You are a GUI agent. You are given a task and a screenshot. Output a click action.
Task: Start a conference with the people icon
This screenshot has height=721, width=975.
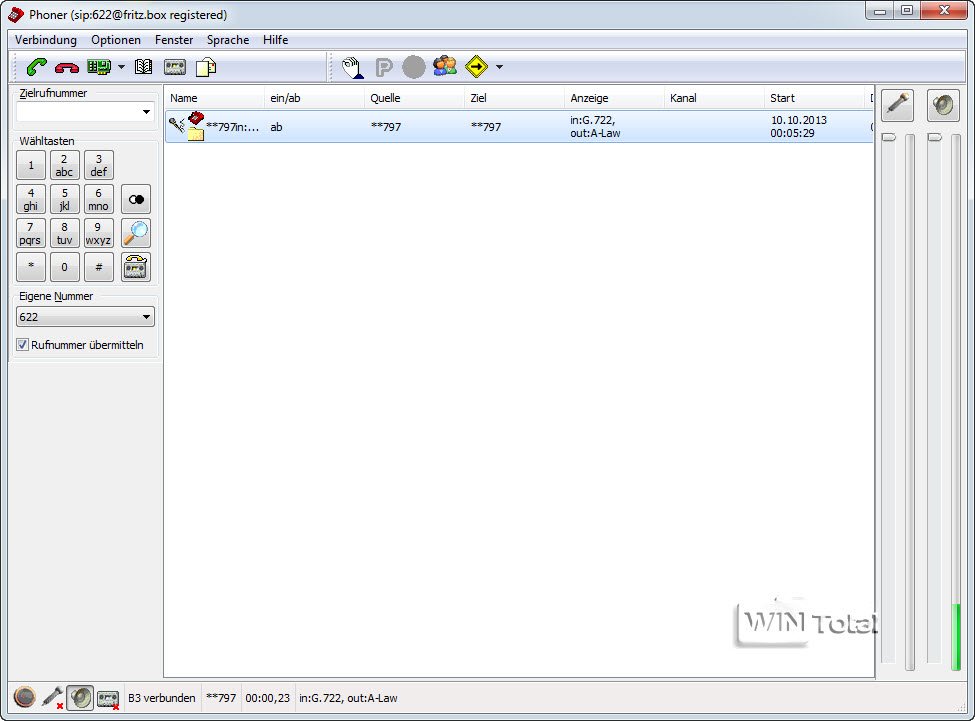pos(445,67)
